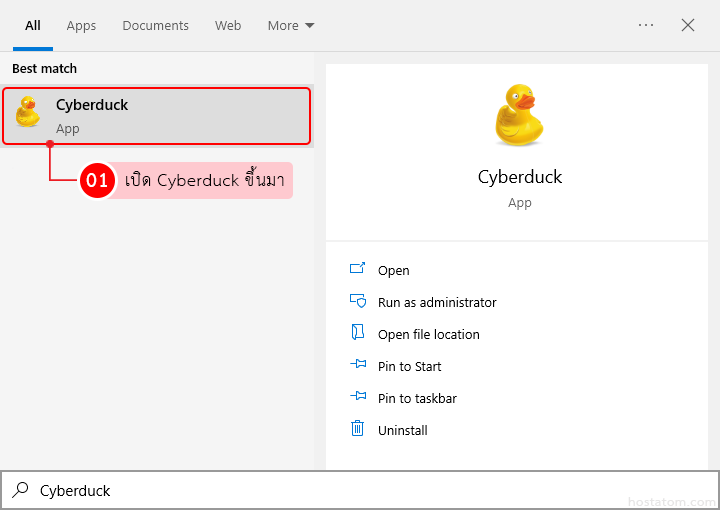Click the shield icon for Run as administrator
The height and width of the screenshot is (510, 720).
(x=358, y=301)
